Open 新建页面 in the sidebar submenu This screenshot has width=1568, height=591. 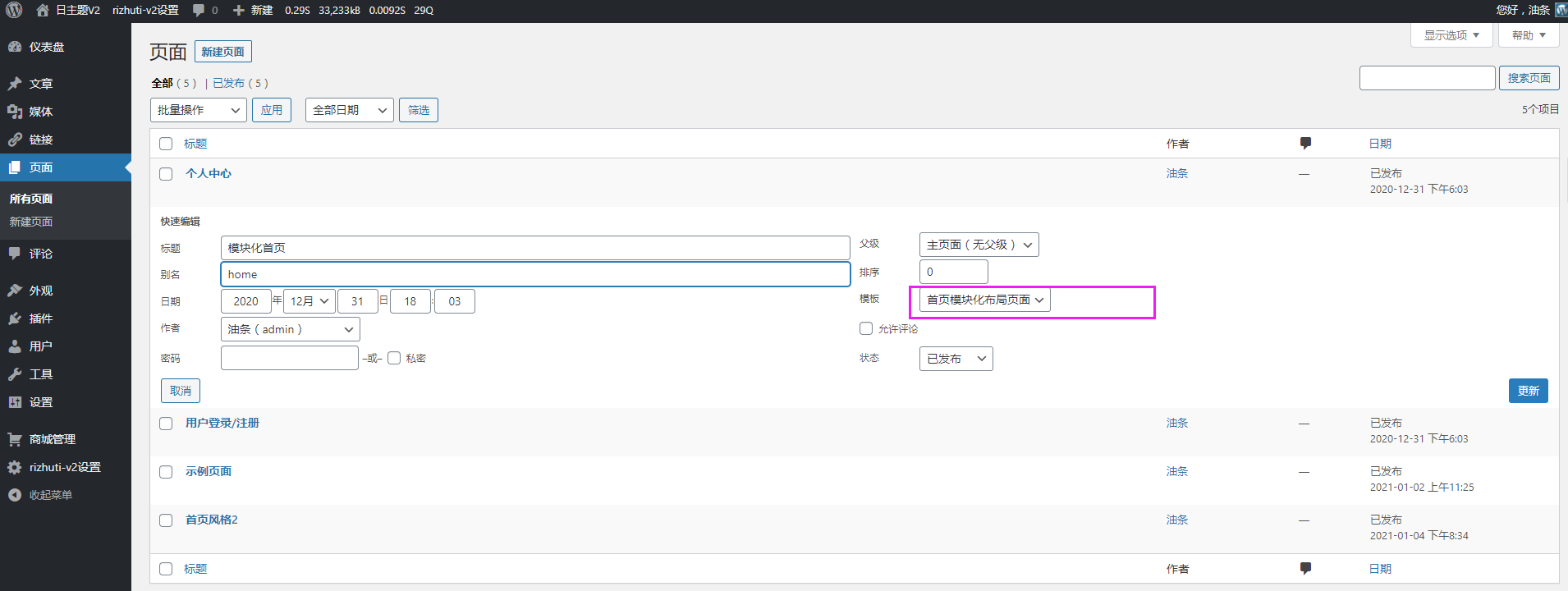[x=31, y=222]
